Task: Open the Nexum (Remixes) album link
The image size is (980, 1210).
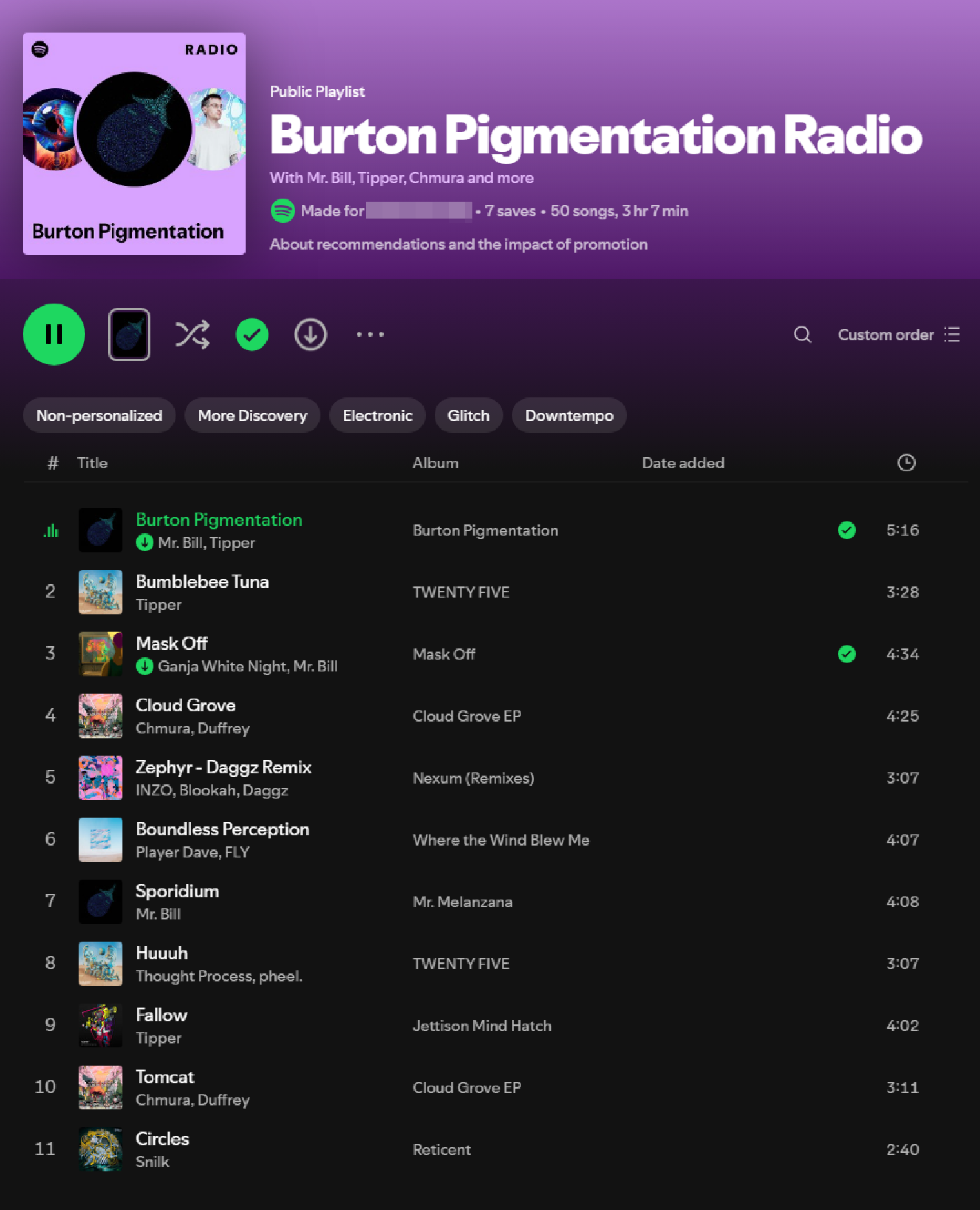Action: coord(473,778)
